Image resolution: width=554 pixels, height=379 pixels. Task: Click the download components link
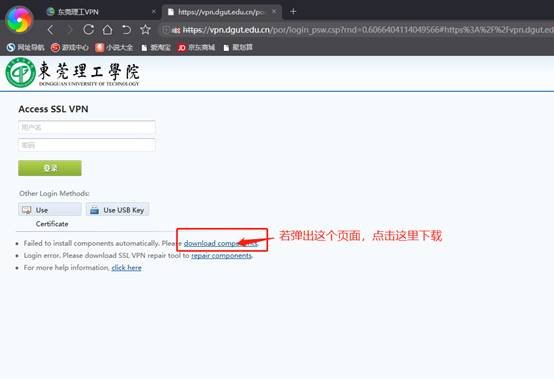[x=221, y=243]
